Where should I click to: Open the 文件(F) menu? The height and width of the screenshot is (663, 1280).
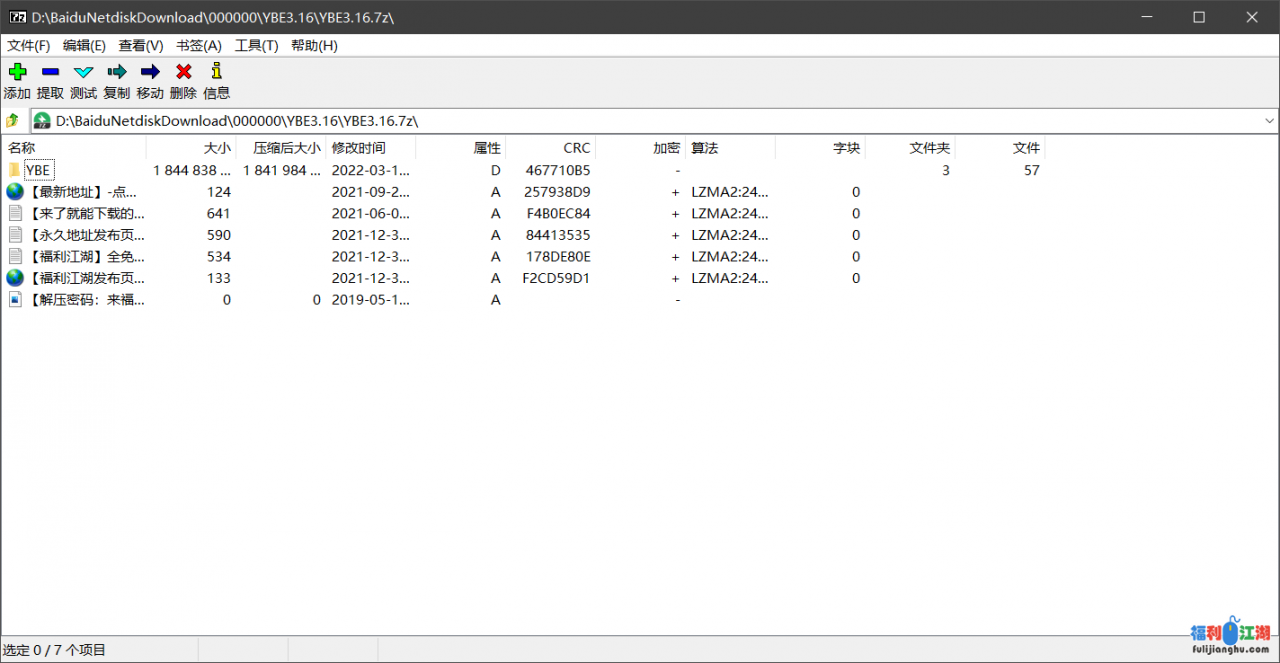coord(28,46)
